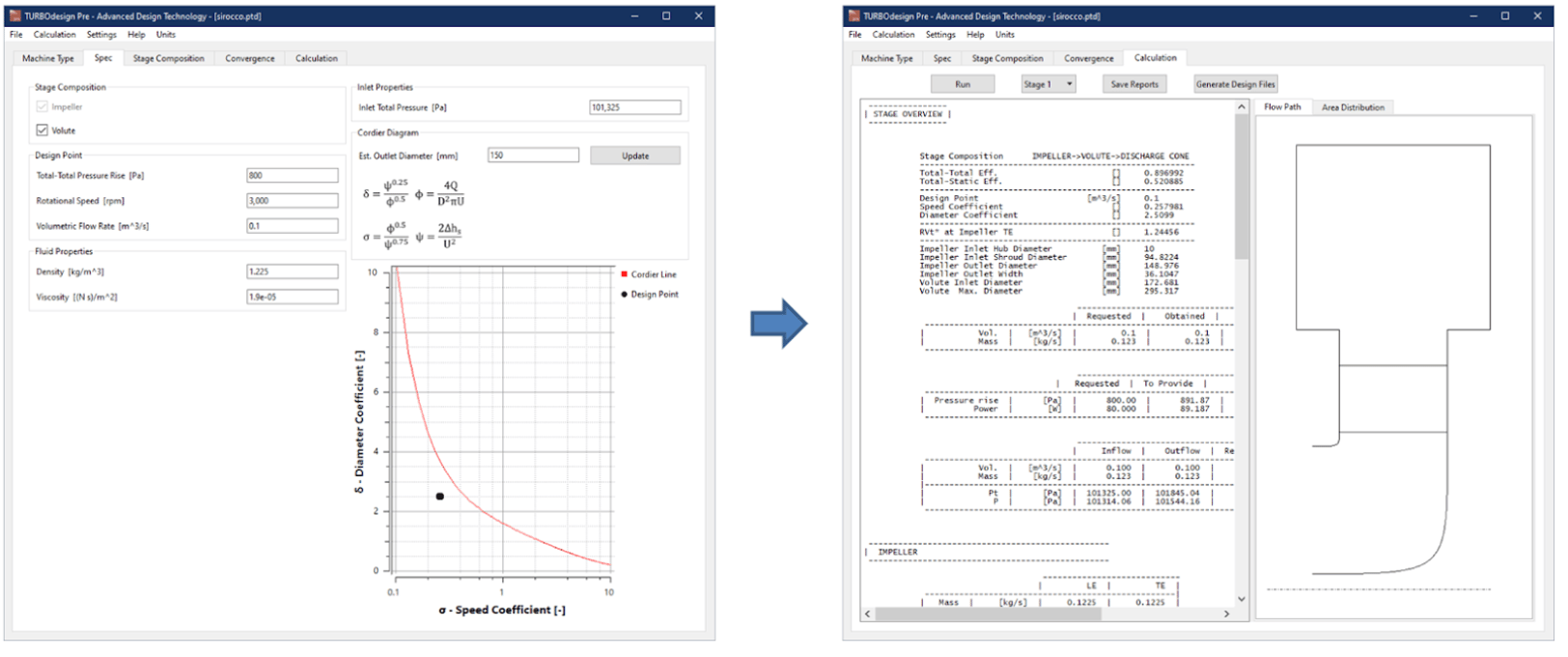
Task: Open the Stage 1 dropdown
Action: coord(1049,85)
